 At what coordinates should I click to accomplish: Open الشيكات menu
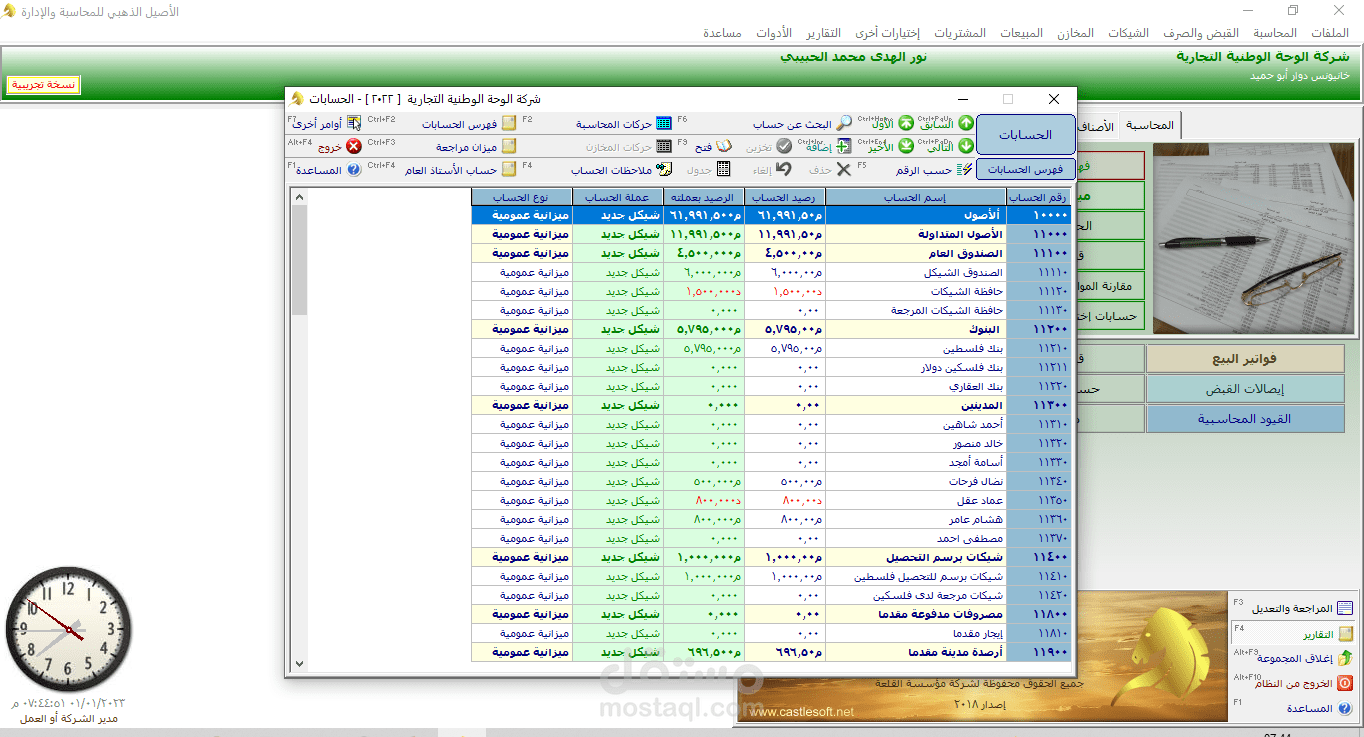(x=1128, y=33)
